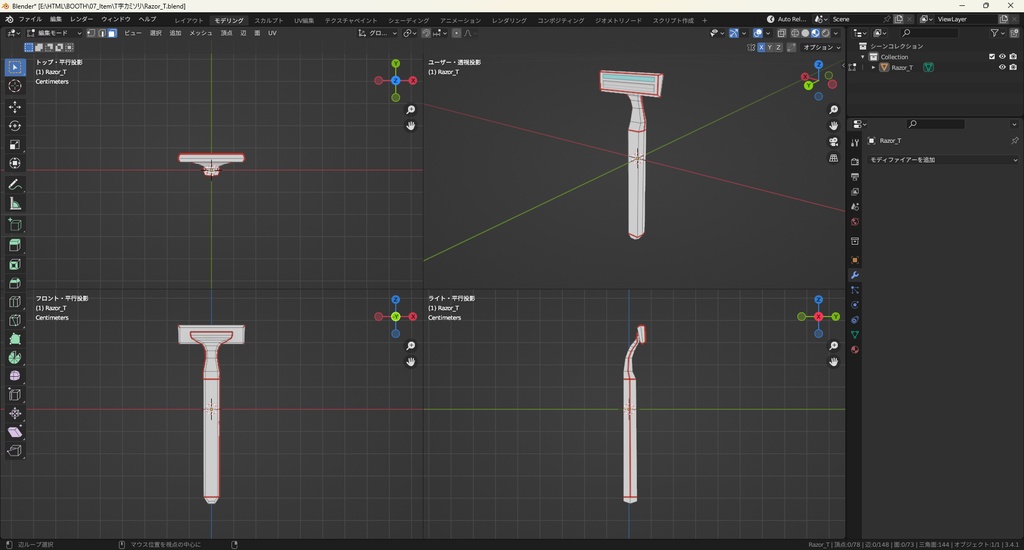Viewport: 1024px width, 550px height.
Task: Click the オプション button
Action: (820, 47)
